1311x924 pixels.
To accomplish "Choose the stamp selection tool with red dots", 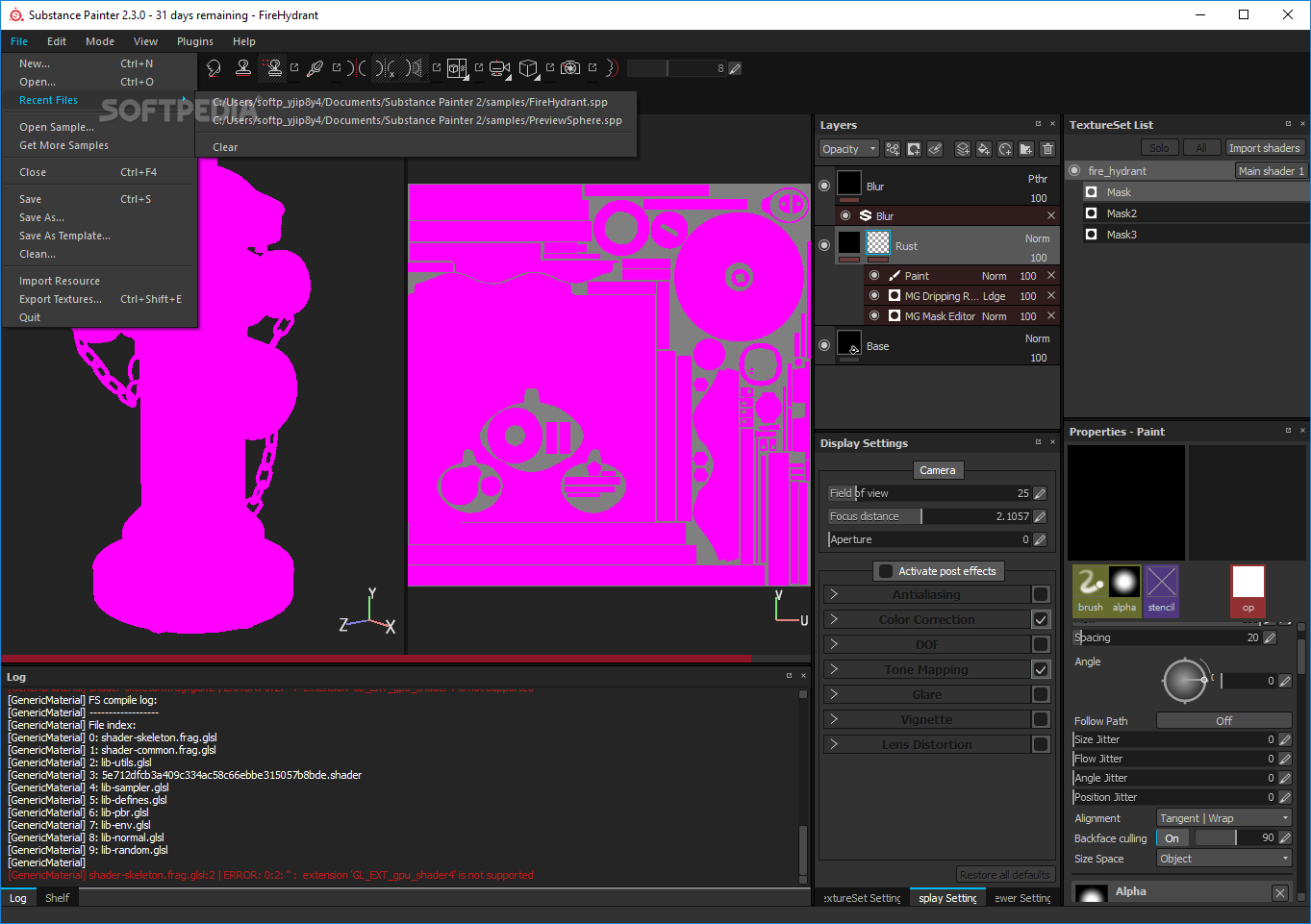I will (x=274, y=67).
